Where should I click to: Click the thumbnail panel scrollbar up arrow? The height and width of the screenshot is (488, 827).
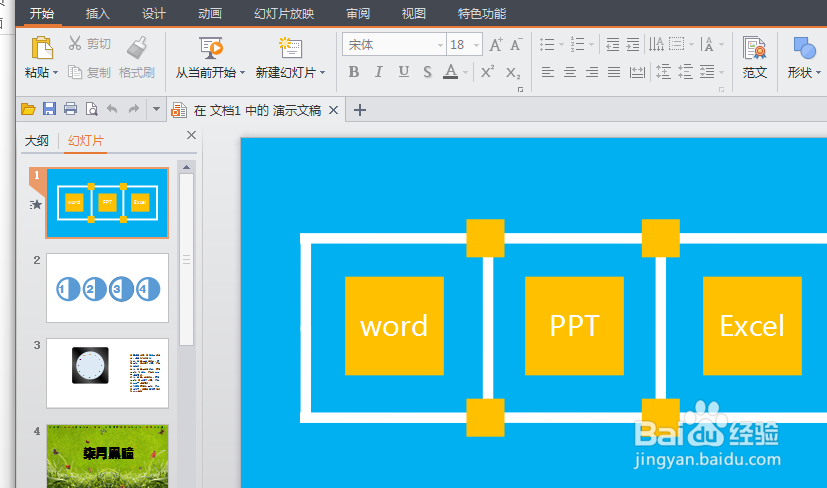186,167
